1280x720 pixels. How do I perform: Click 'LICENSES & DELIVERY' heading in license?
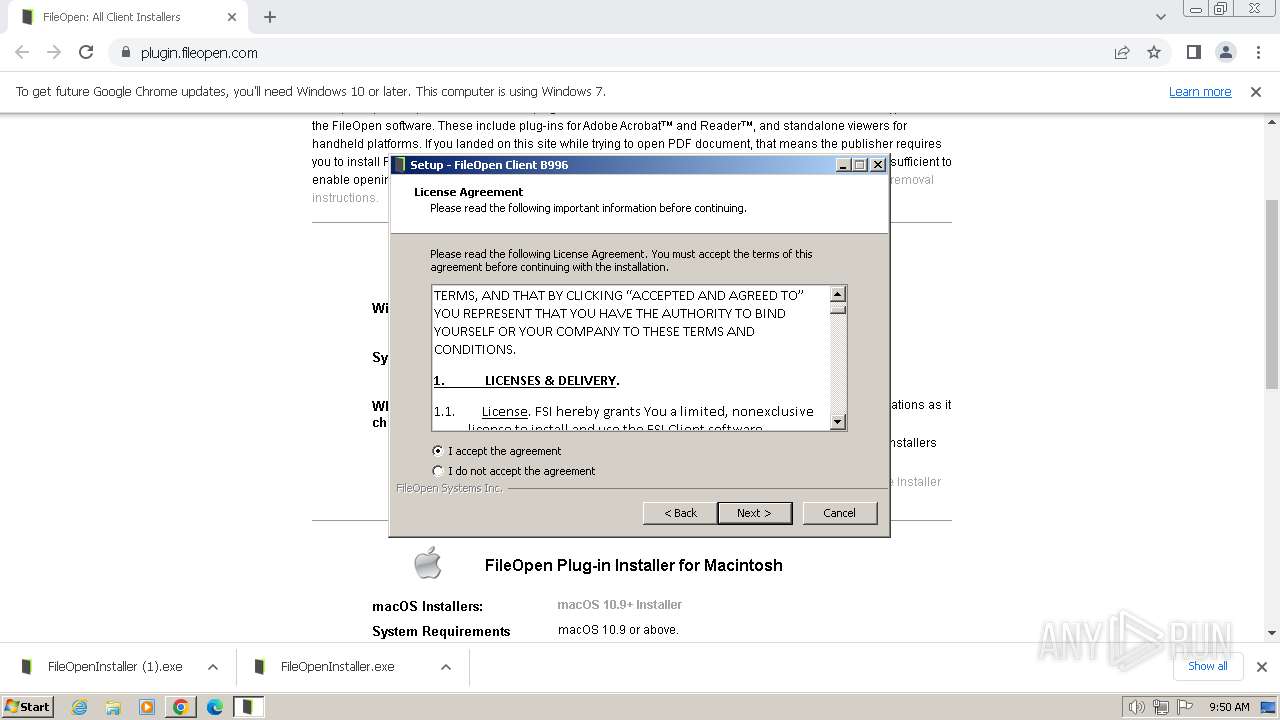click(551, 380)
